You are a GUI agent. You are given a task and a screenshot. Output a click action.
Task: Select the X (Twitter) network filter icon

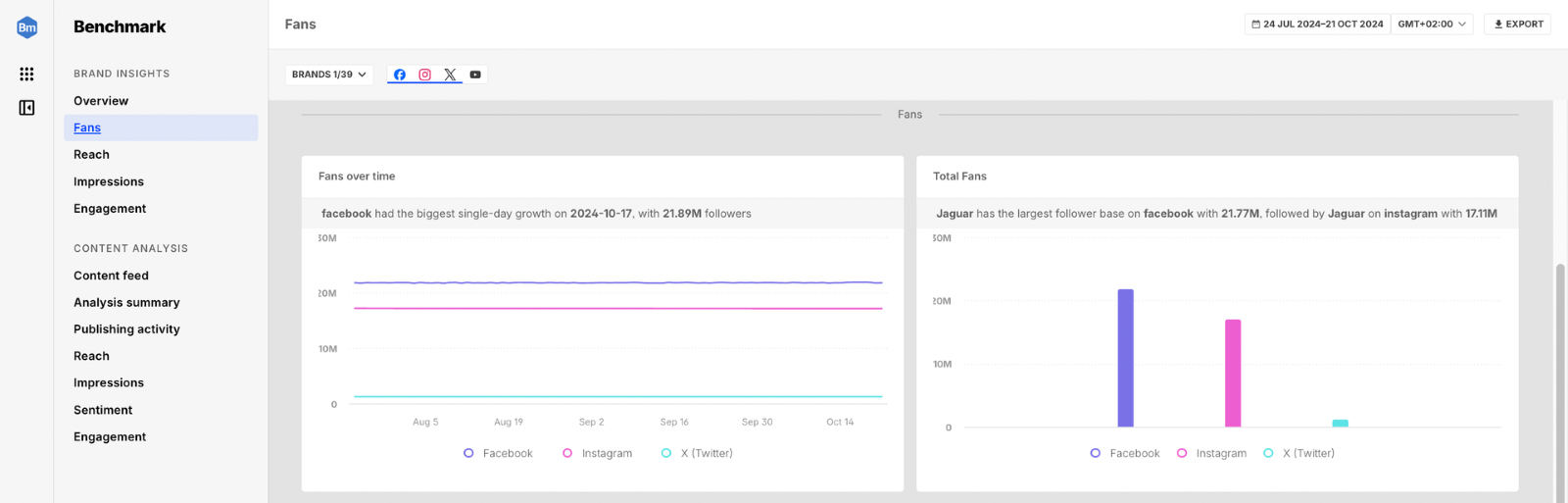[450, 75]
